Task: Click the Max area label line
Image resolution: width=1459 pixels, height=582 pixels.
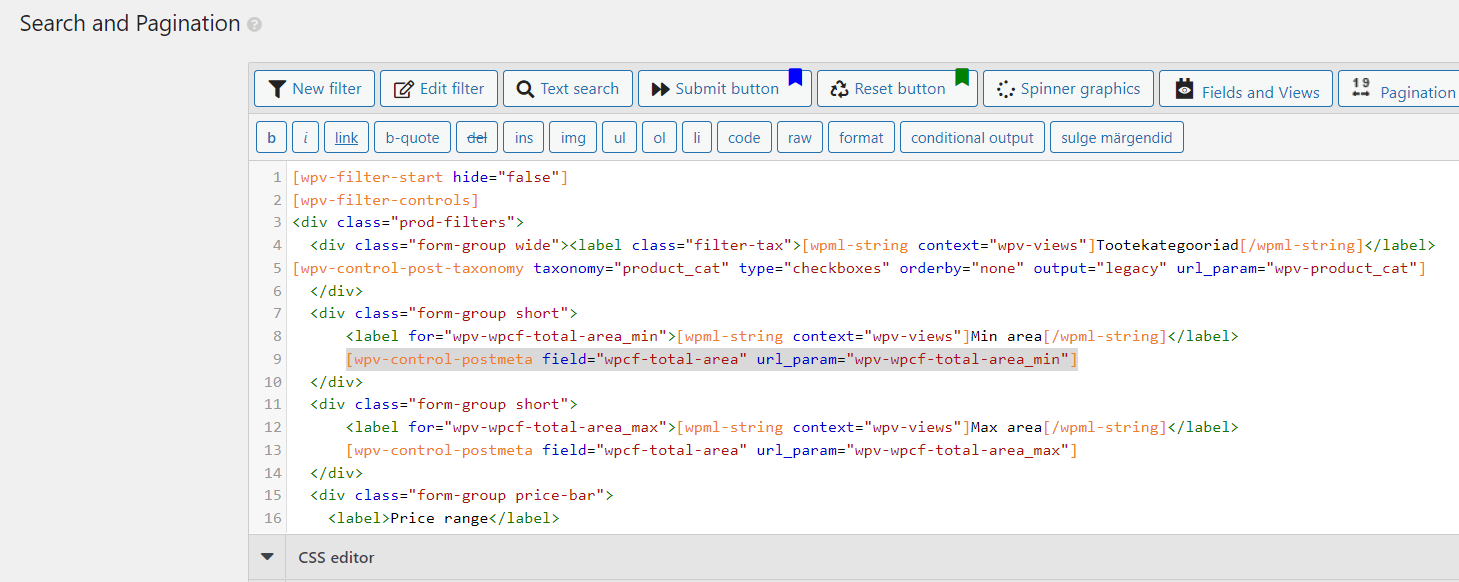Action: [792, 427]
